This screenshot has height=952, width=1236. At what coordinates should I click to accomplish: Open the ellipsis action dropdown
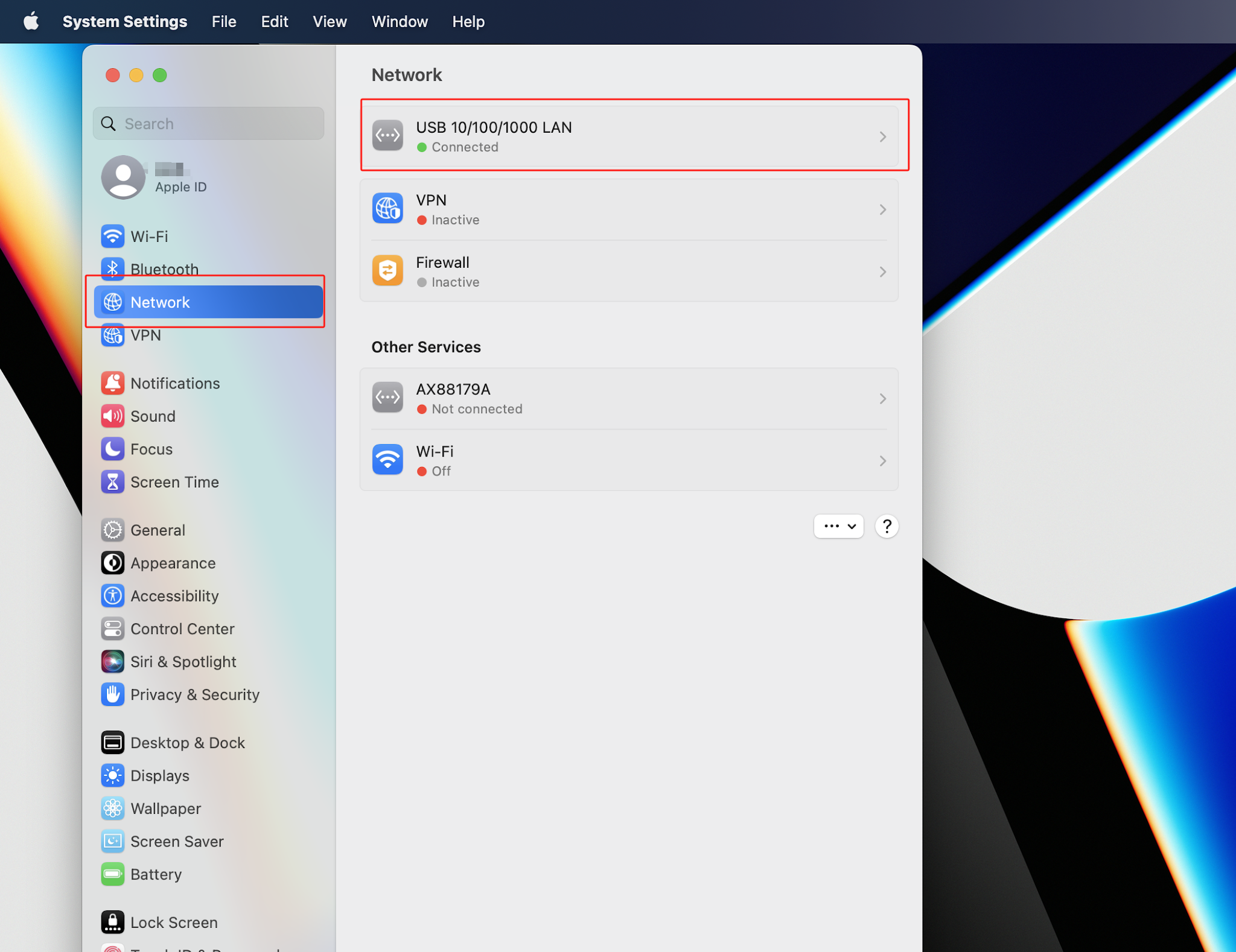(x=839, y=526)
